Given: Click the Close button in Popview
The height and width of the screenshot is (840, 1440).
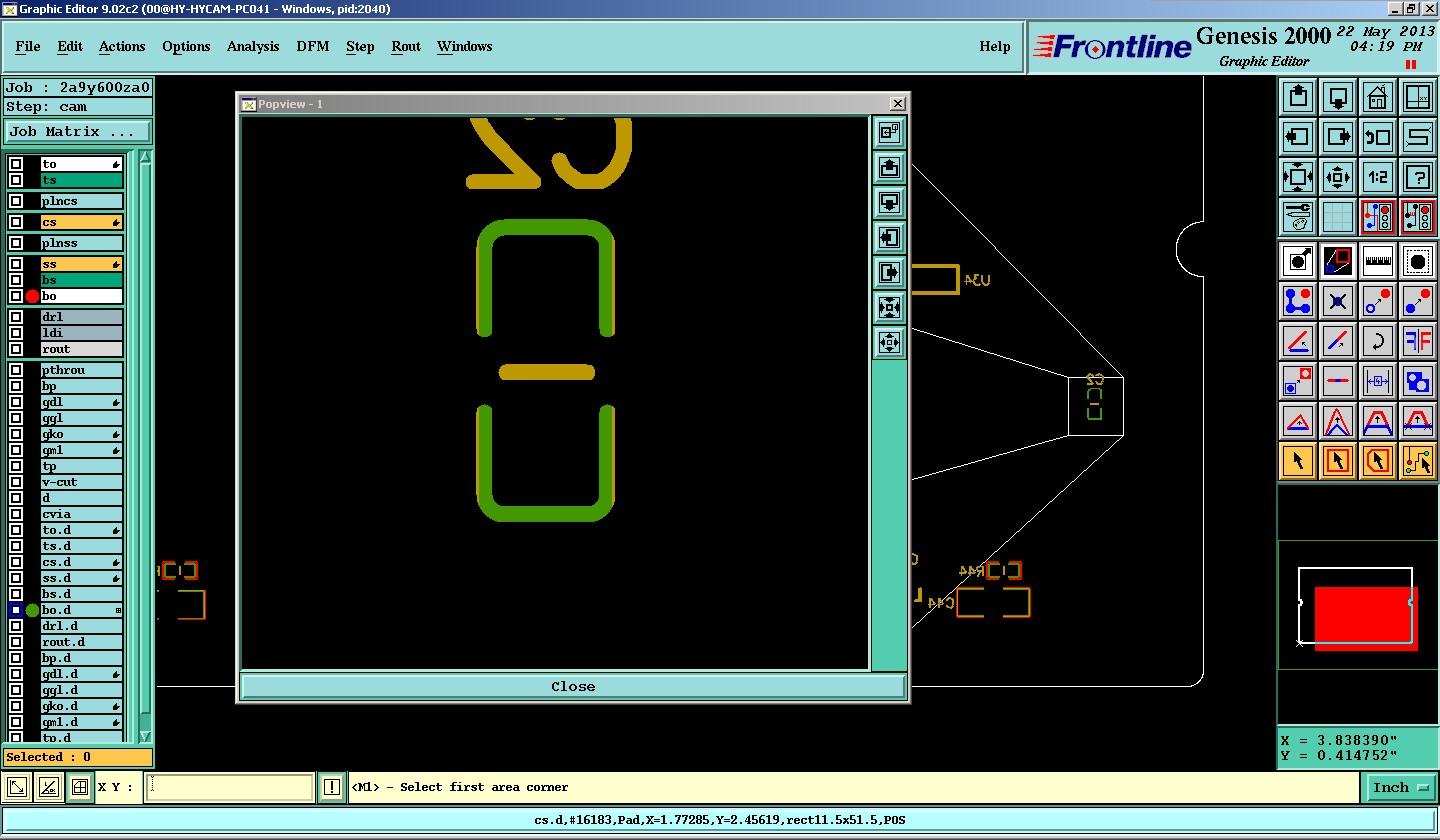Looking at the screenshot, I should (573, 686).
